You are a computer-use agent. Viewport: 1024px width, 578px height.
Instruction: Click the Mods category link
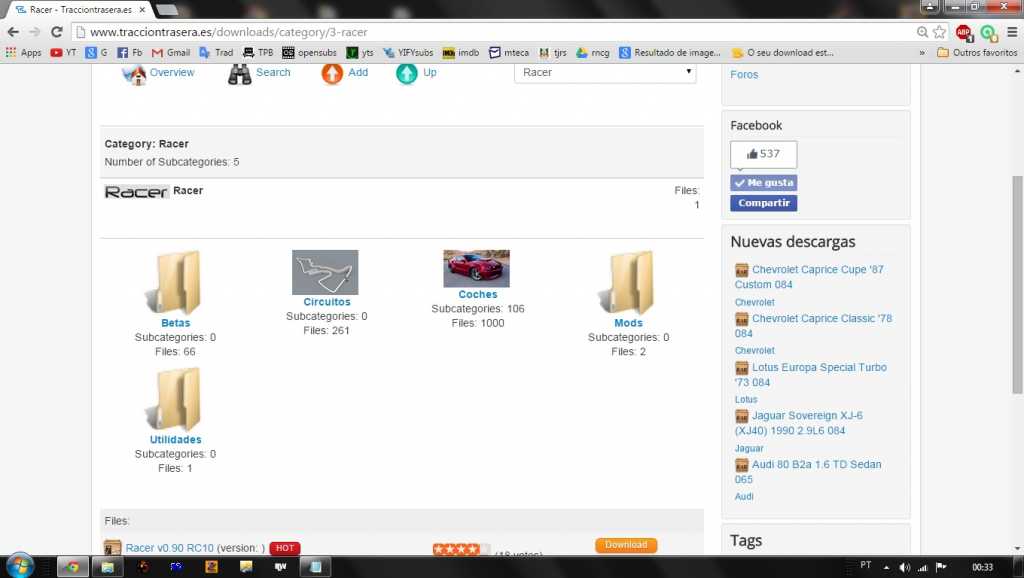(x=628, y=323)
